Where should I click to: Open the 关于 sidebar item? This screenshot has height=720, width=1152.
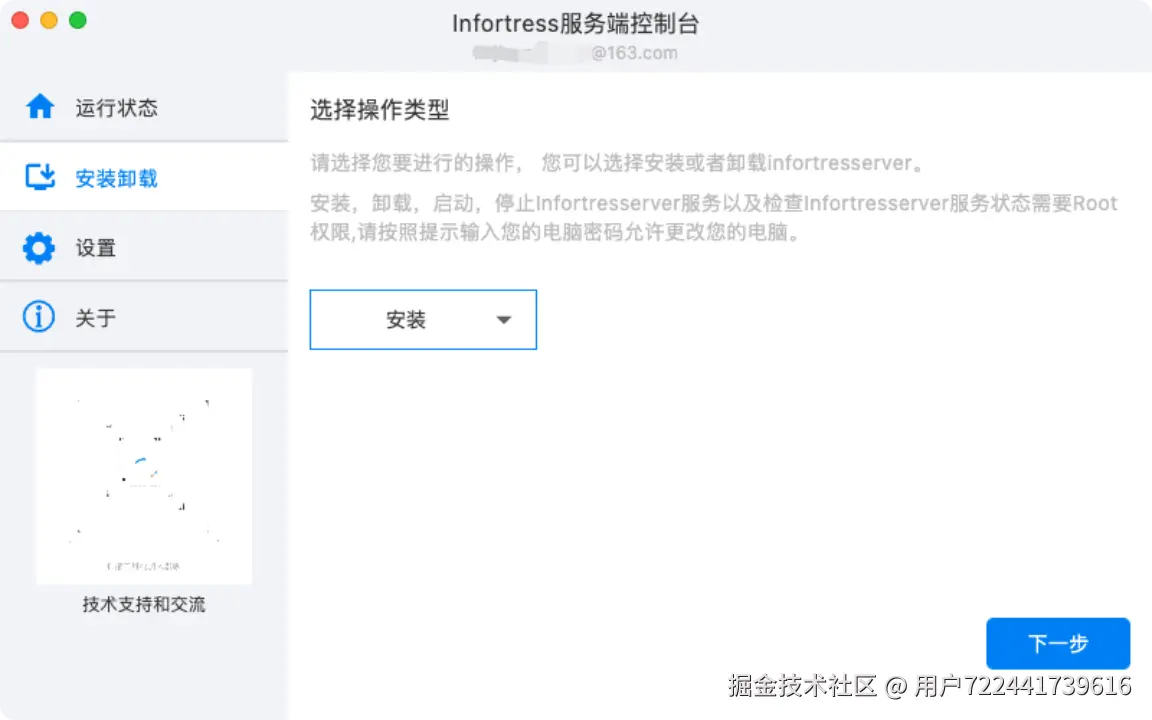click(144, 317)
